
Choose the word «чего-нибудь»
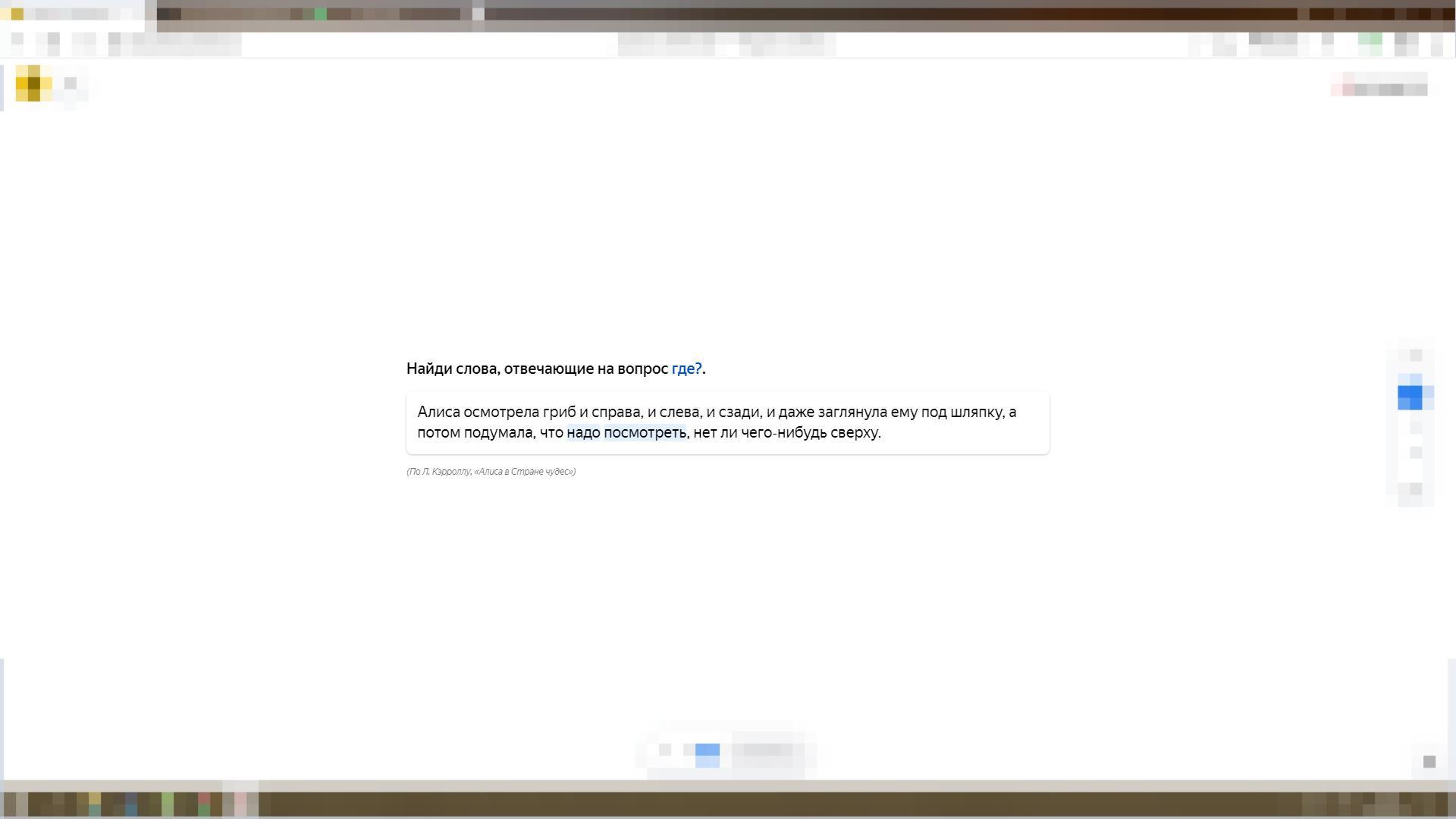783,433
